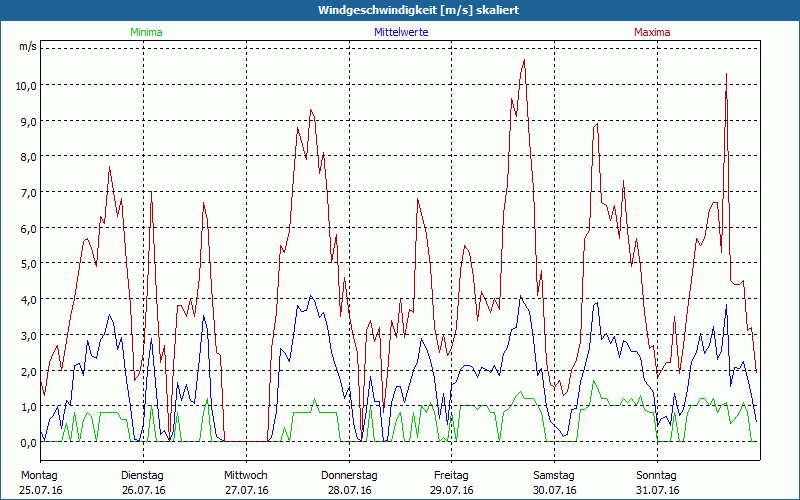The width and height of the screenshot is (800, 500).
Task: Select the red 'Maxima' legend label
Action: click(x=652, y=32)
